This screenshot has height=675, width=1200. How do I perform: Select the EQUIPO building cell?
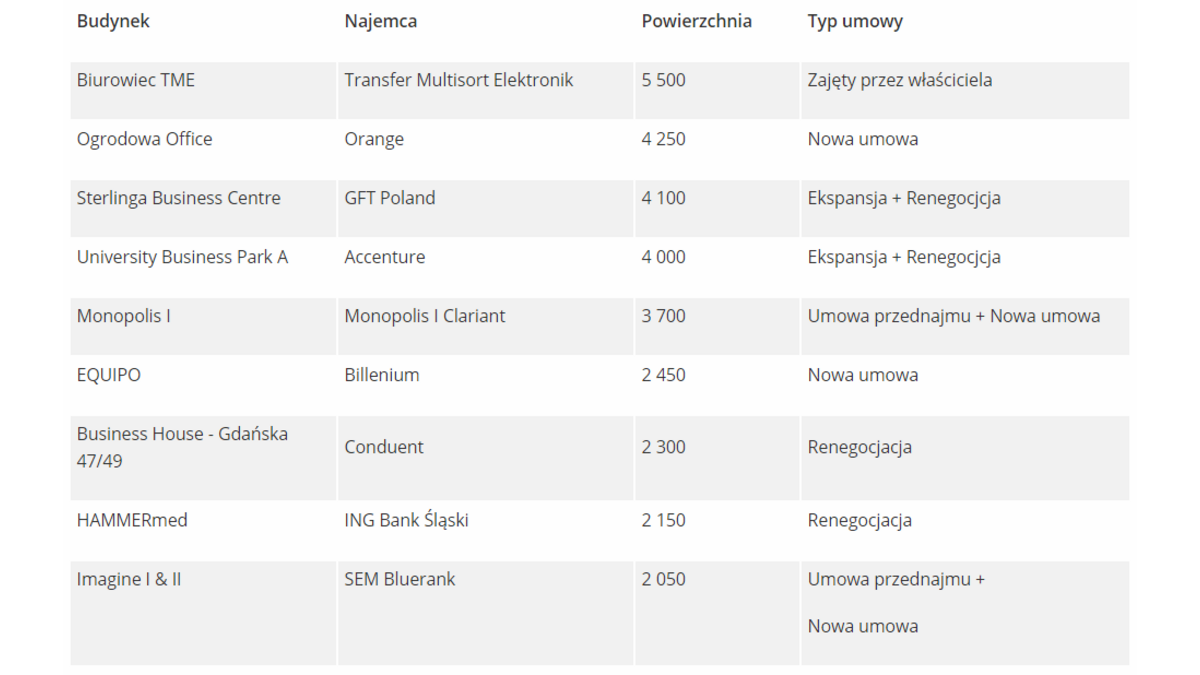click(x=109, y=375)
